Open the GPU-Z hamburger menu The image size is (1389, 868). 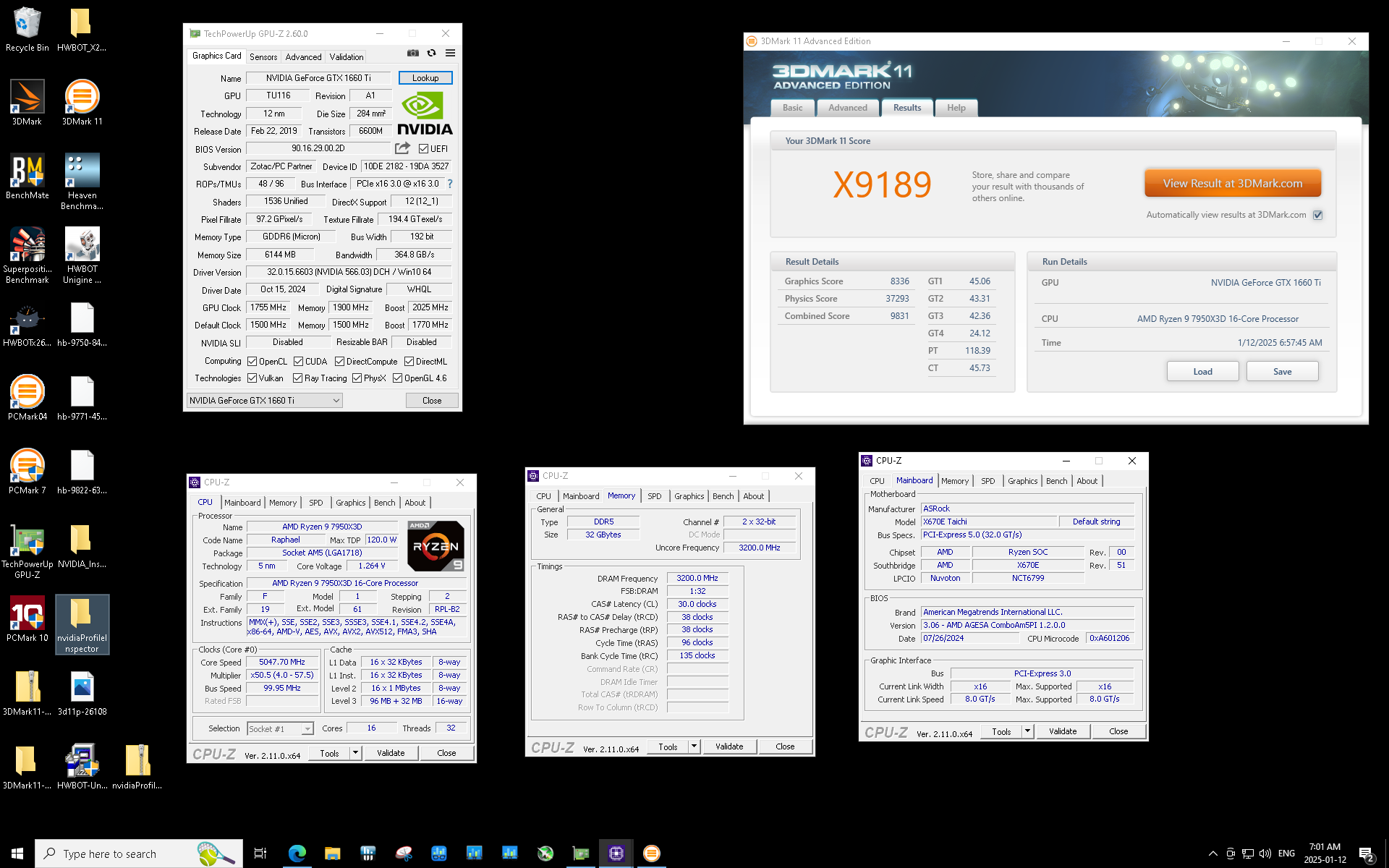(x=450, y=53)
